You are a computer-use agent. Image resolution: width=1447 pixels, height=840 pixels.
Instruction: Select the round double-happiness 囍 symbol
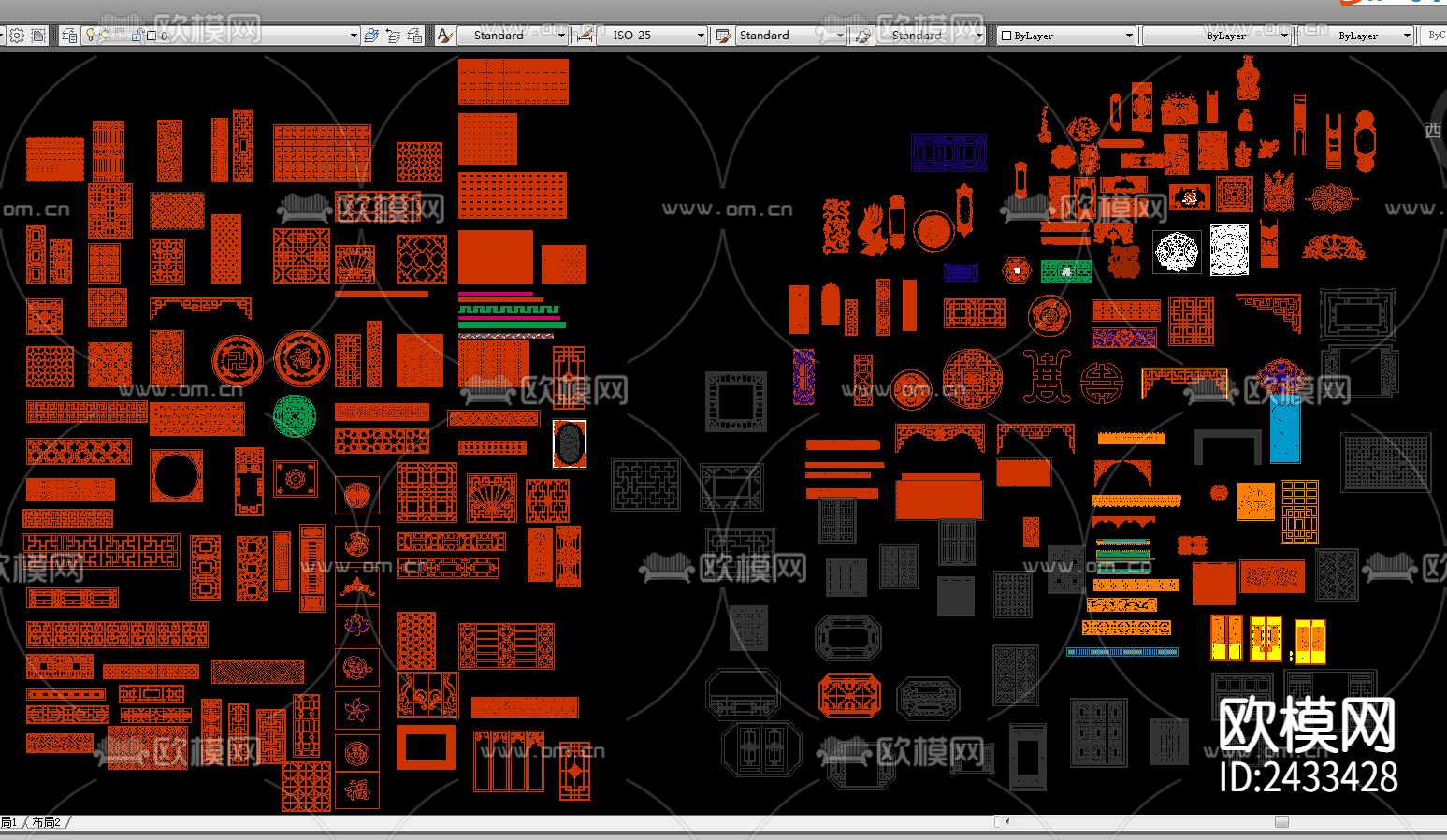(1101, 383)
